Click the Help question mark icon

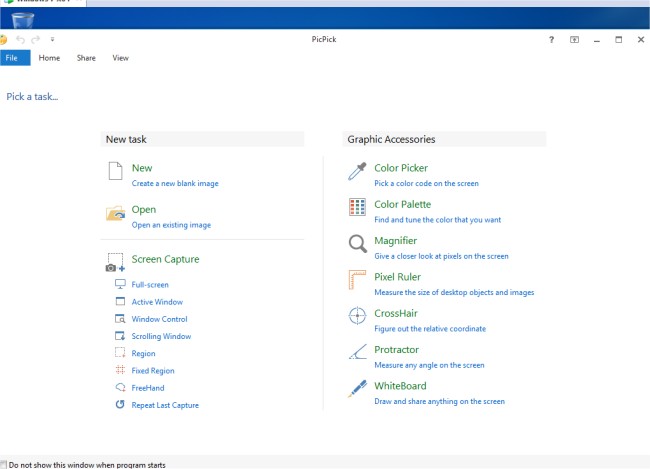click(x=551, y=39)
